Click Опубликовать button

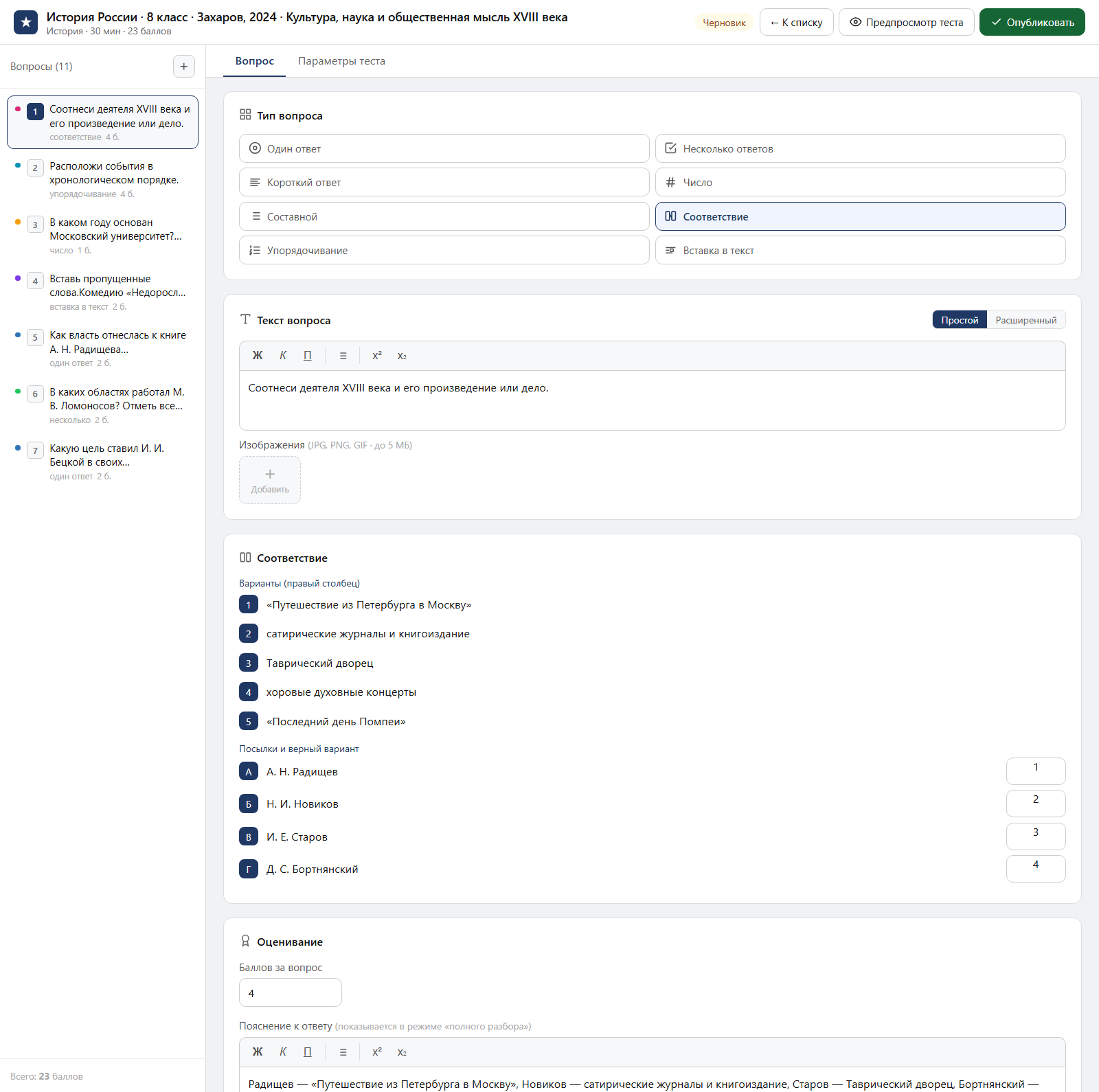[x=1032, y=22]
